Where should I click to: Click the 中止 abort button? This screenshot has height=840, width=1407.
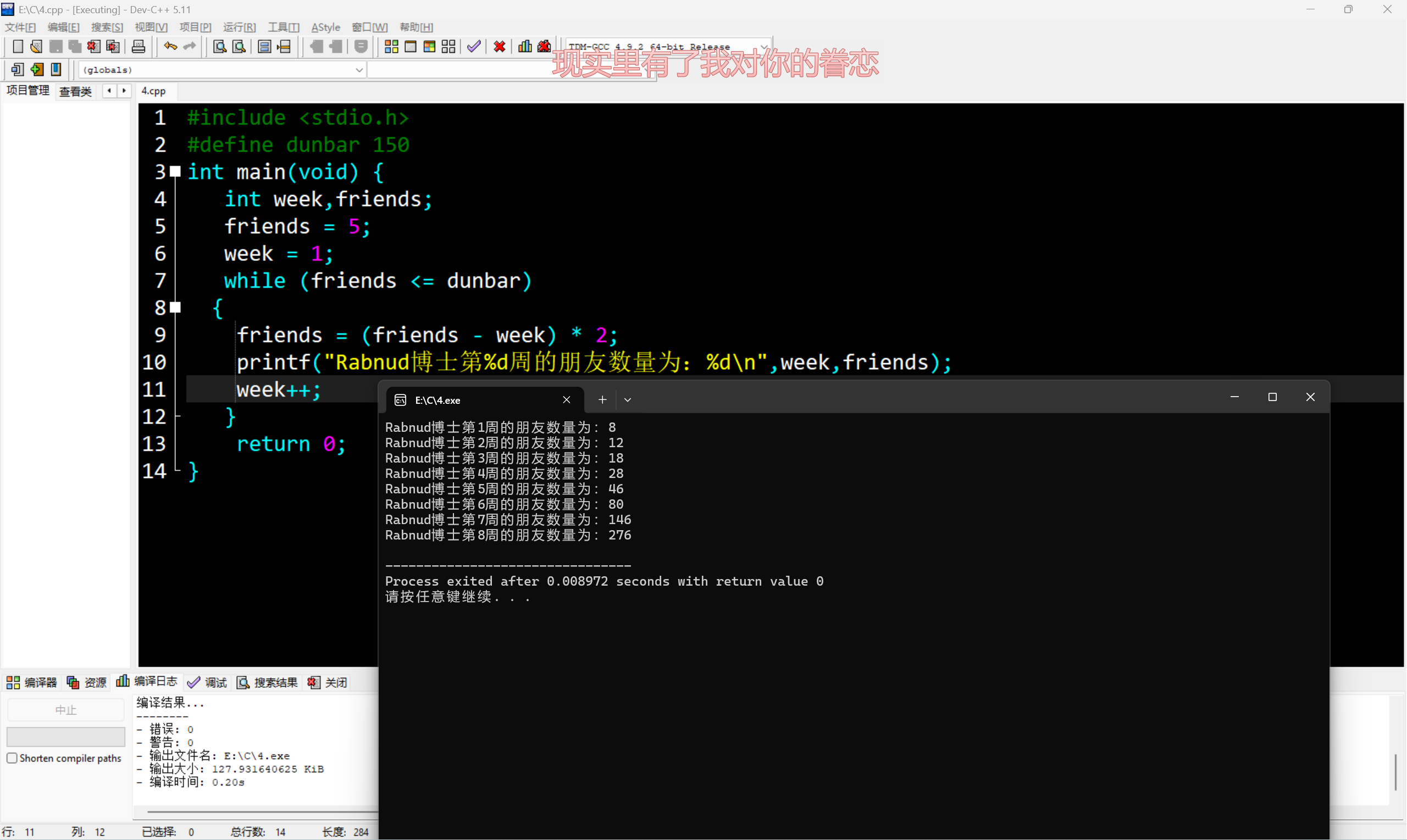pos(66,710)
